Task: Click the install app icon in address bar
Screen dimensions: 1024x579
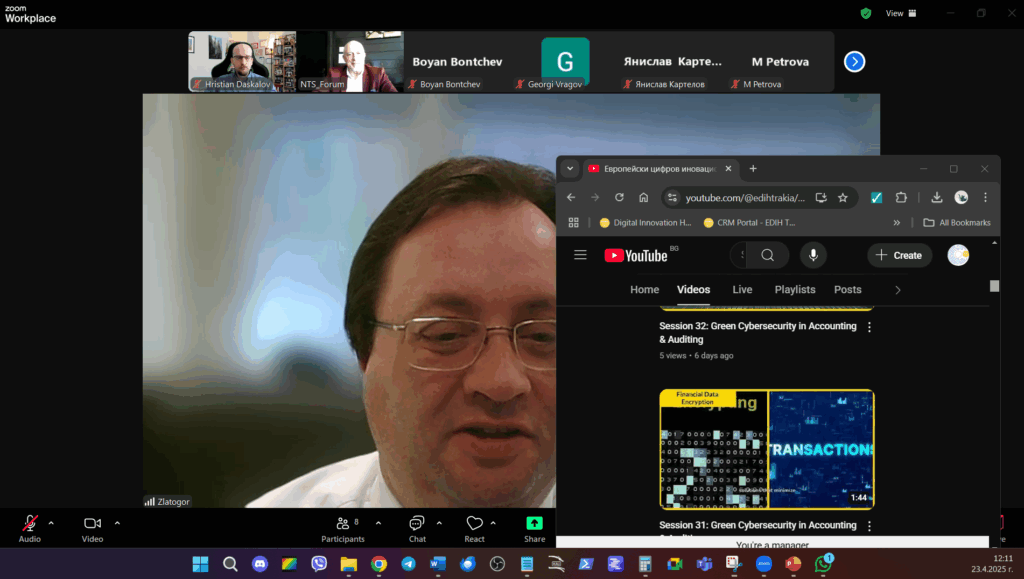Action: point(821,198)
